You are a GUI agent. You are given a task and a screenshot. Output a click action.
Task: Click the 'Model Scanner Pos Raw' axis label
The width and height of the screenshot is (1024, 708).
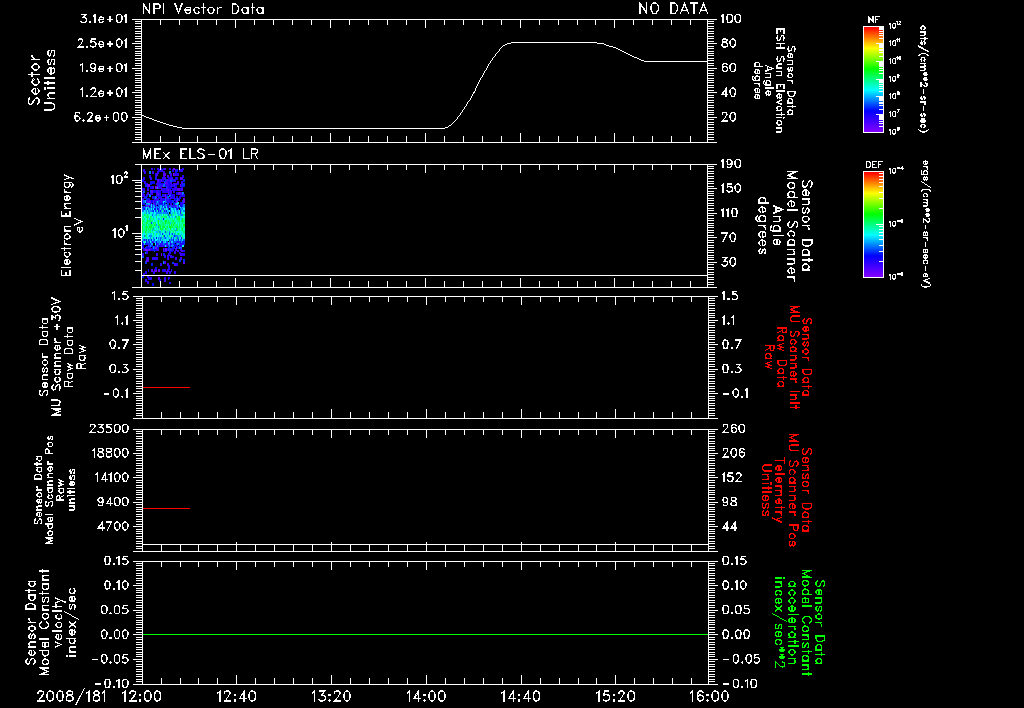coord(55,490)
